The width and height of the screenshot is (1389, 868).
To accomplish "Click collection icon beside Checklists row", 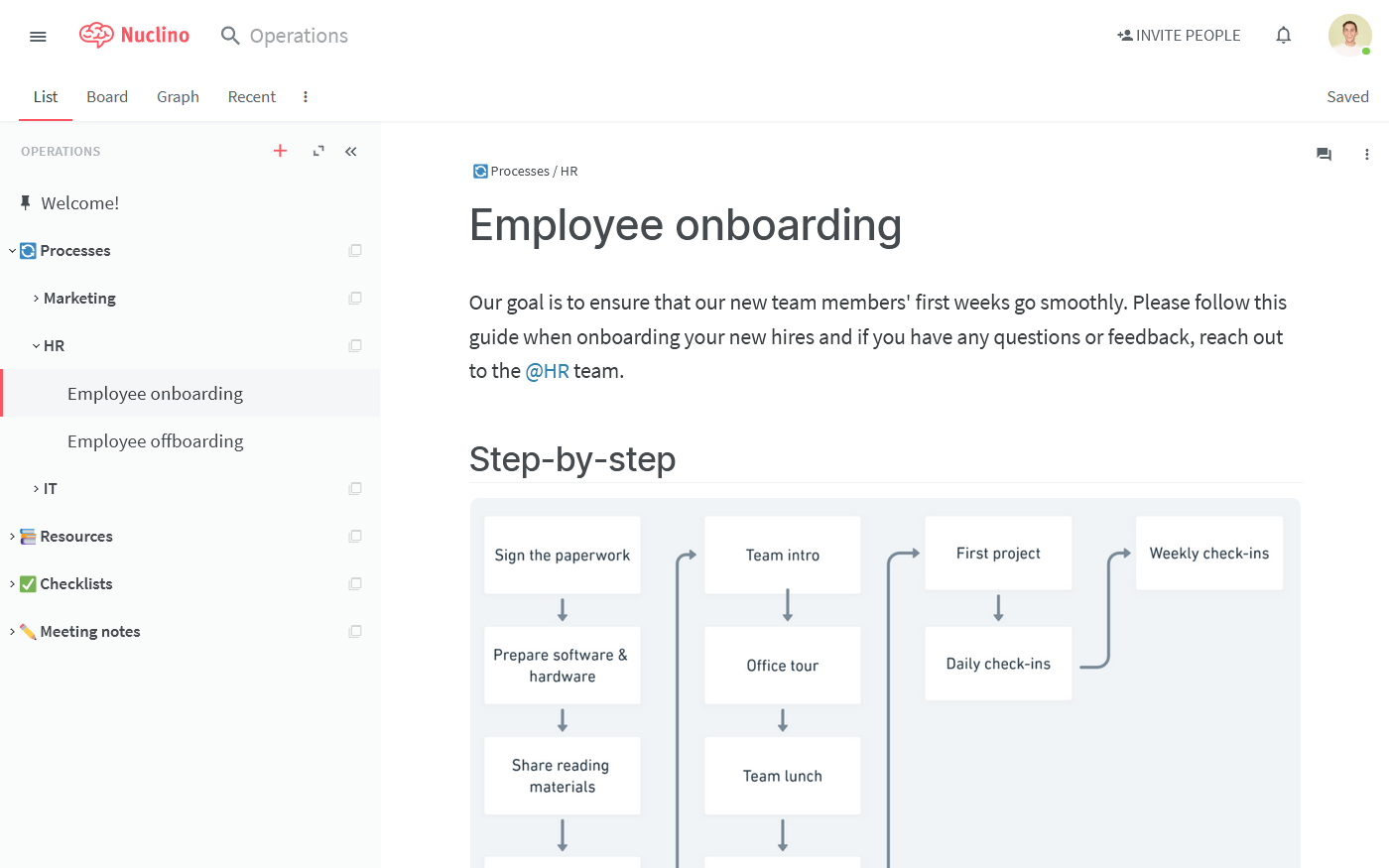I will coord(355,584).
